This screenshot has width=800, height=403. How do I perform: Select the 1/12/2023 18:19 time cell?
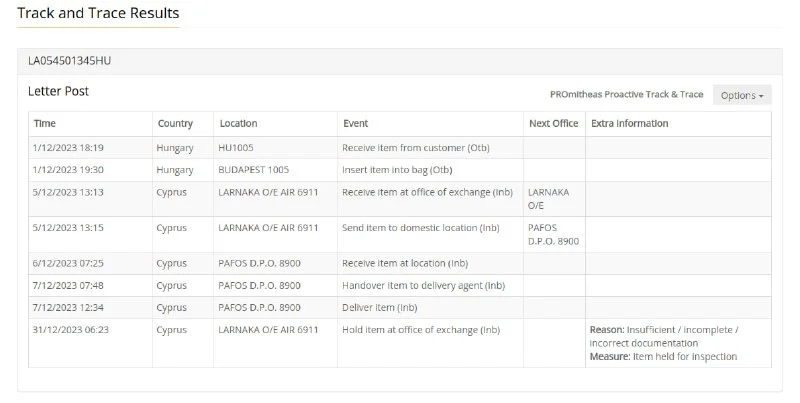pos(69,148)
